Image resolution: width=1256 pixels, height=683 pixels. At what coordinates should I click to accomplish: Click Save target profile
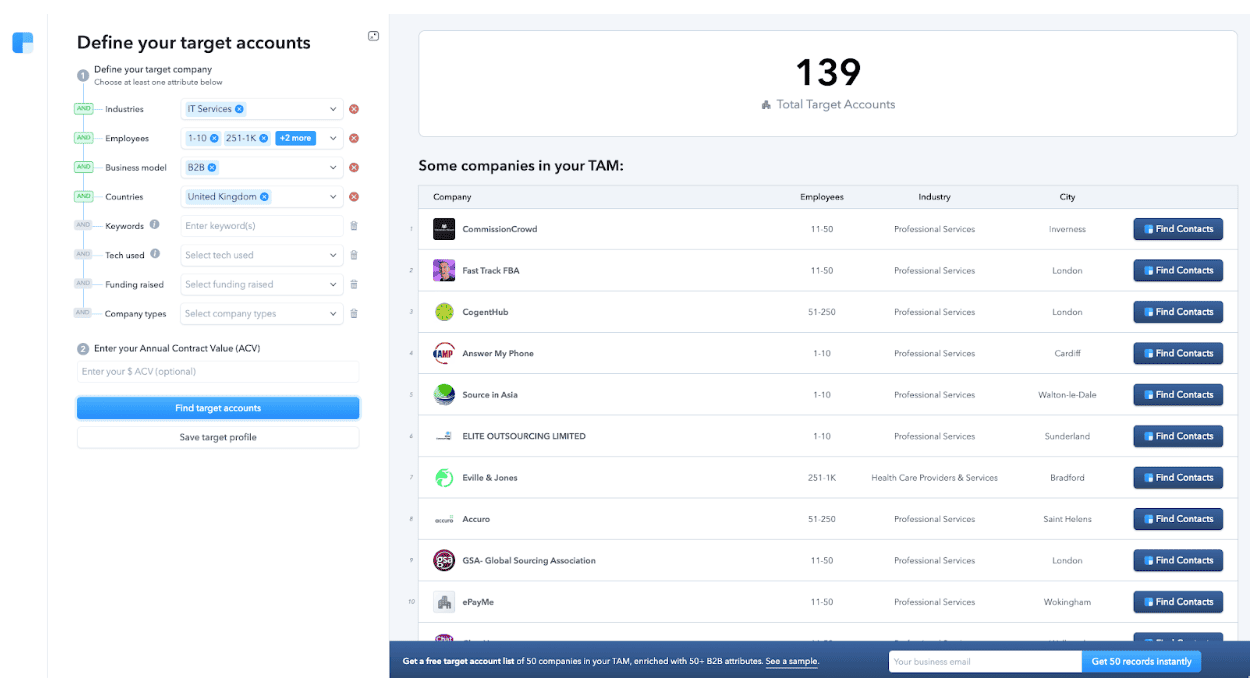pos(217,437)
